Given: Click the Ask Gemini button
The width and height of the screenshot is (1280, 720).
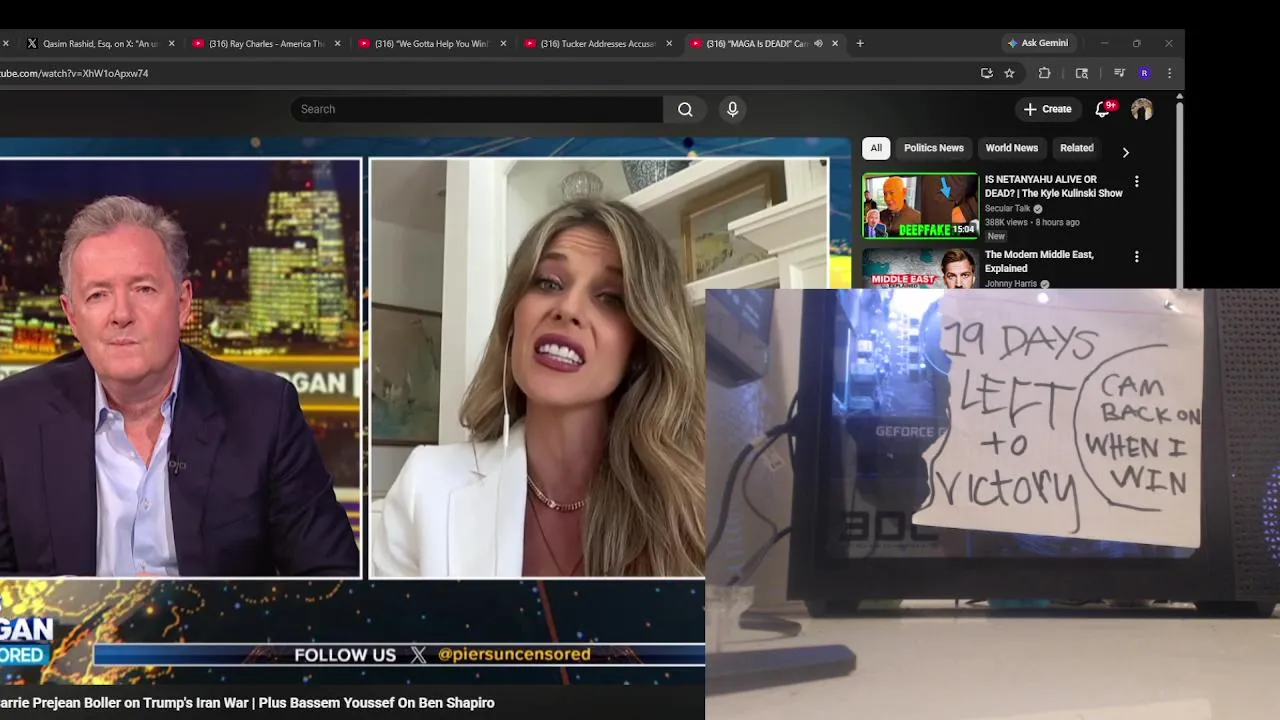Looking at the screenshot, I should [1038, 43].
